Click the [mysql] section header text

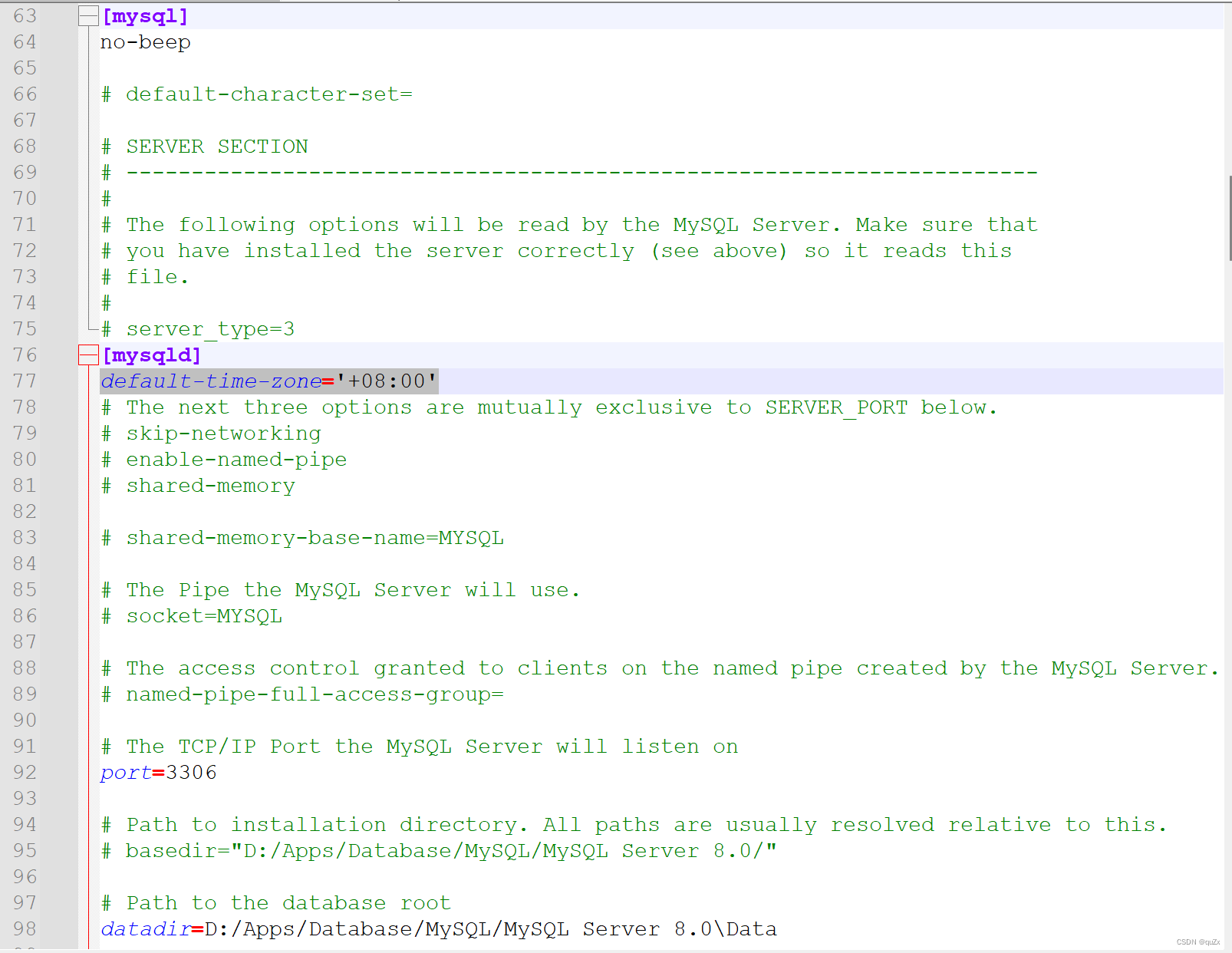tap(145, 16)
